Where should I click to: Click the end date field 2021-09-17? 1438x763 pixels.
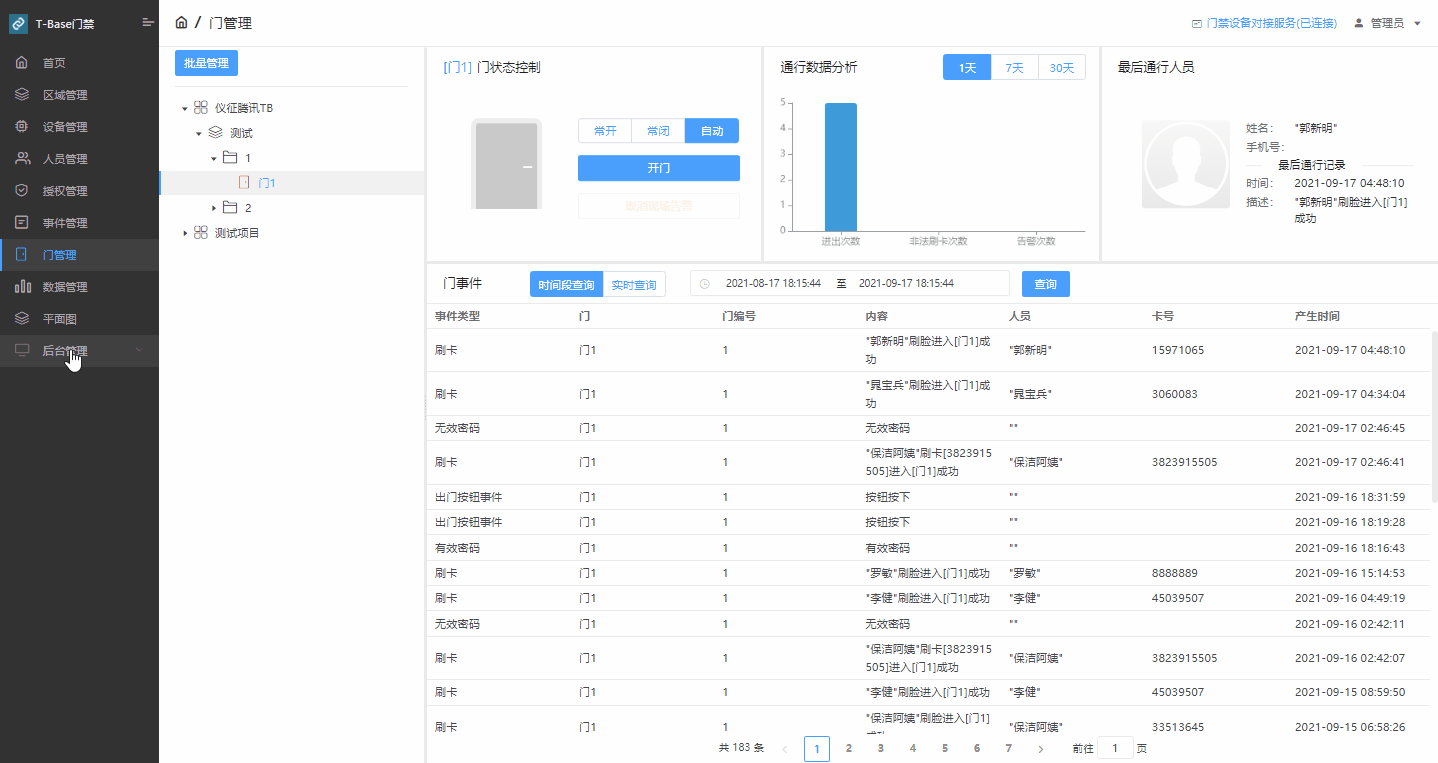[906, 284]
